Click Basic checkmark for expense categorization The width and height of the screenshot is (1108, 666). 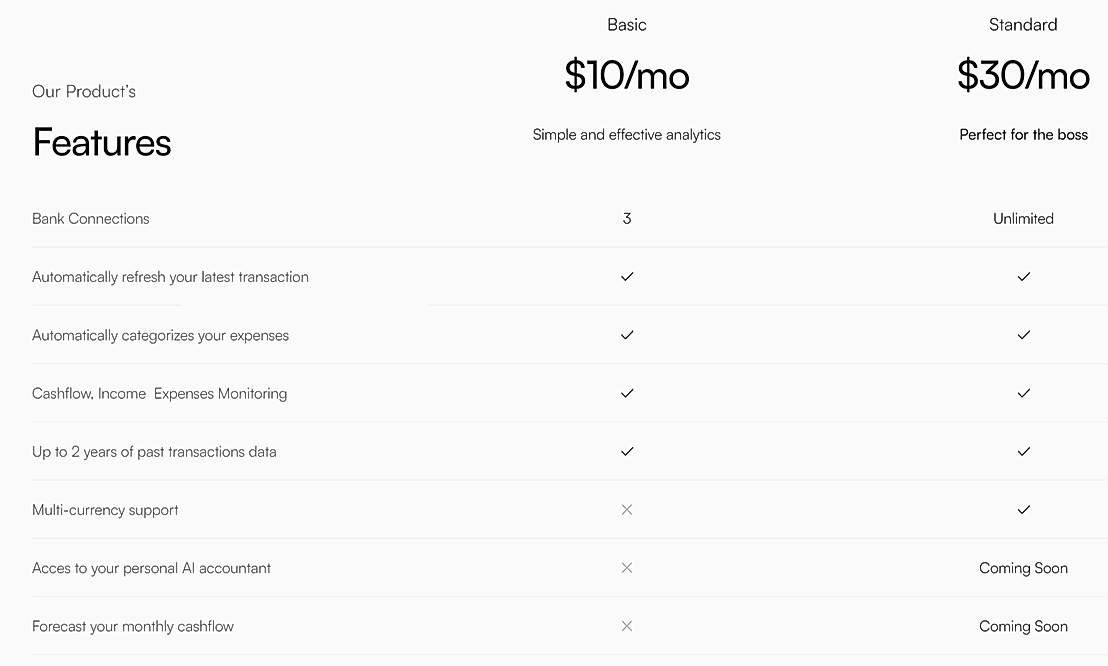click(627, 335)
